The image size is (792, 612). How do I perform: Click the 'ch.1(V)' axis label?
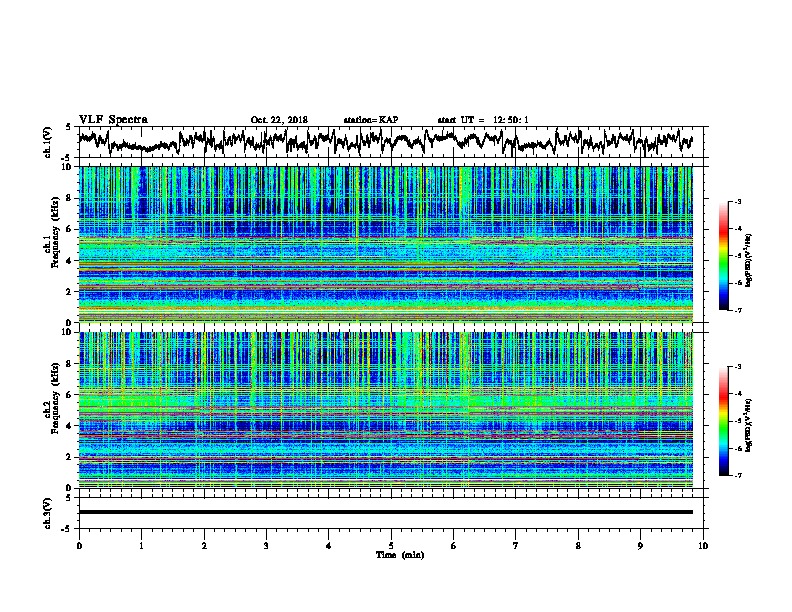[47, 142]
